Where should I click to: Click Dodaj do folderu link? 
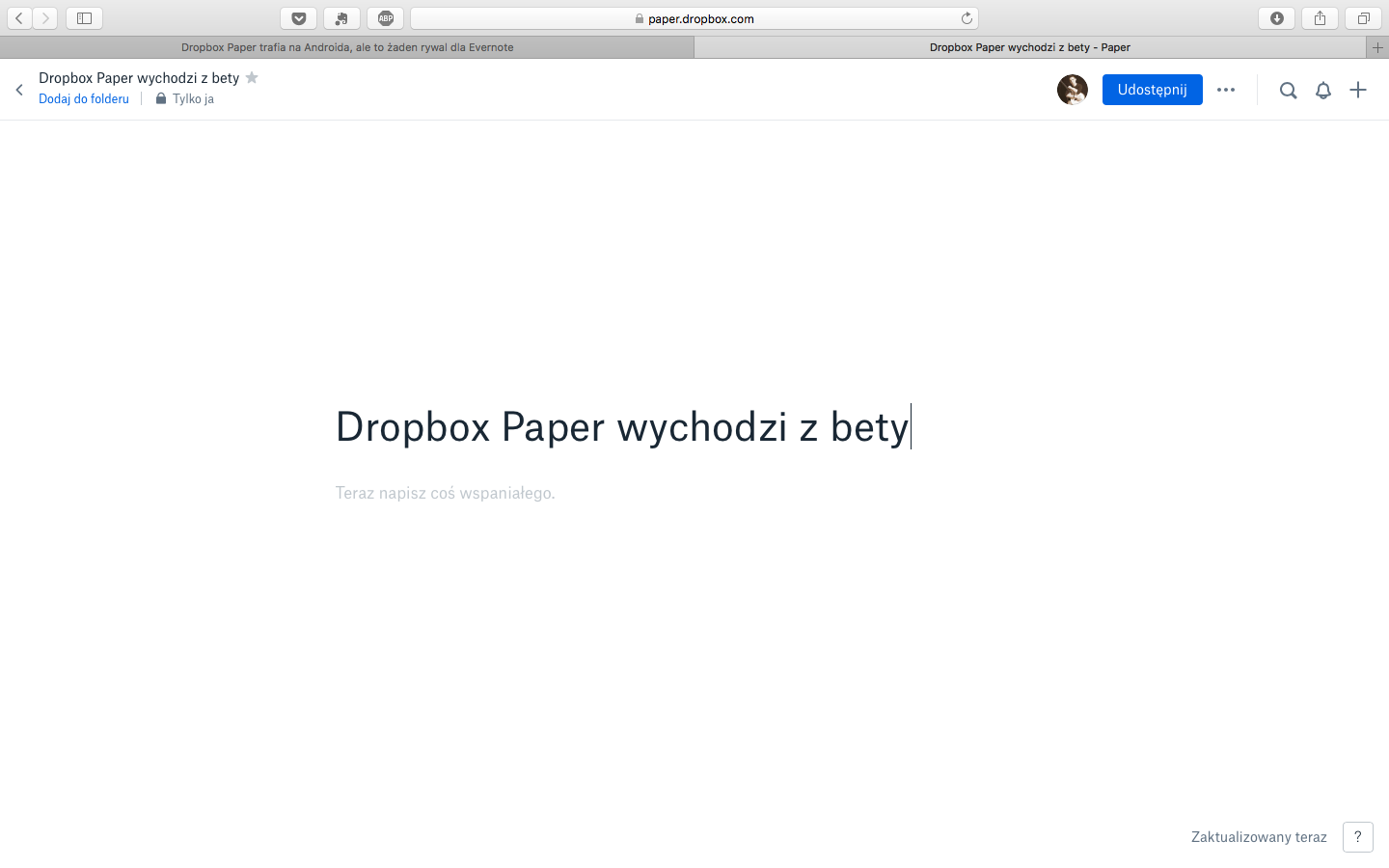pos(84,98)
